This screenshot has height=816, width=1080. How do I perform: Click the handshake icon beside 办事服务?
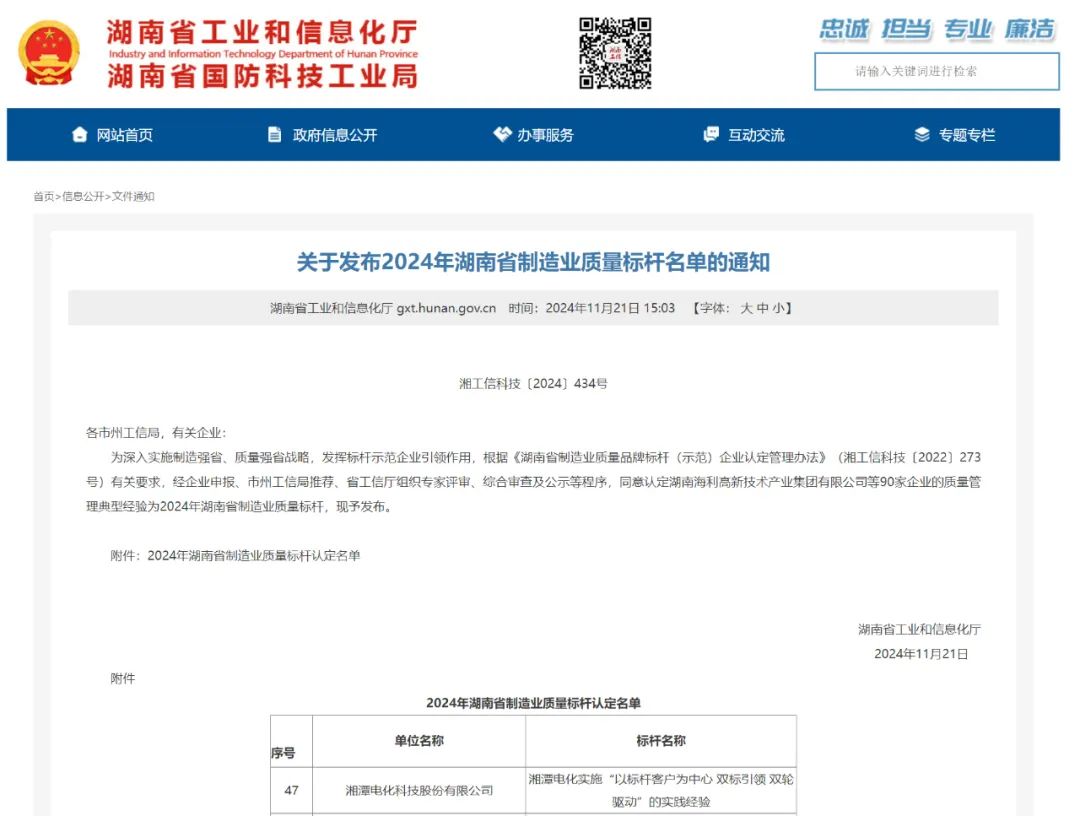click(502, 134)
